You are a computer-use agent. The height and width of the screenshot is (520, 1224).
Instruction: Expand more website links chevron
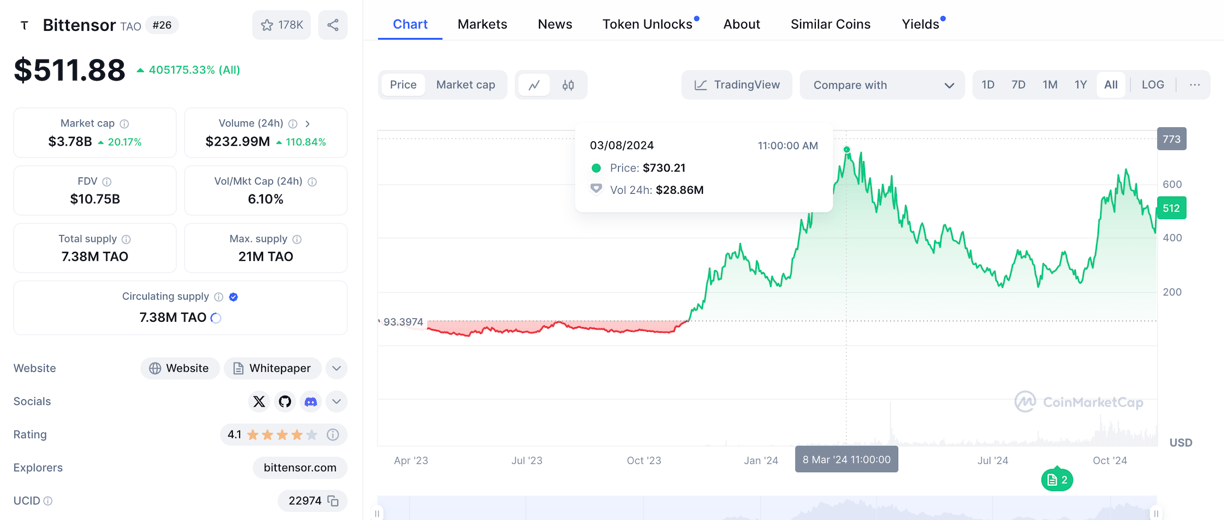tap(337, 369)
